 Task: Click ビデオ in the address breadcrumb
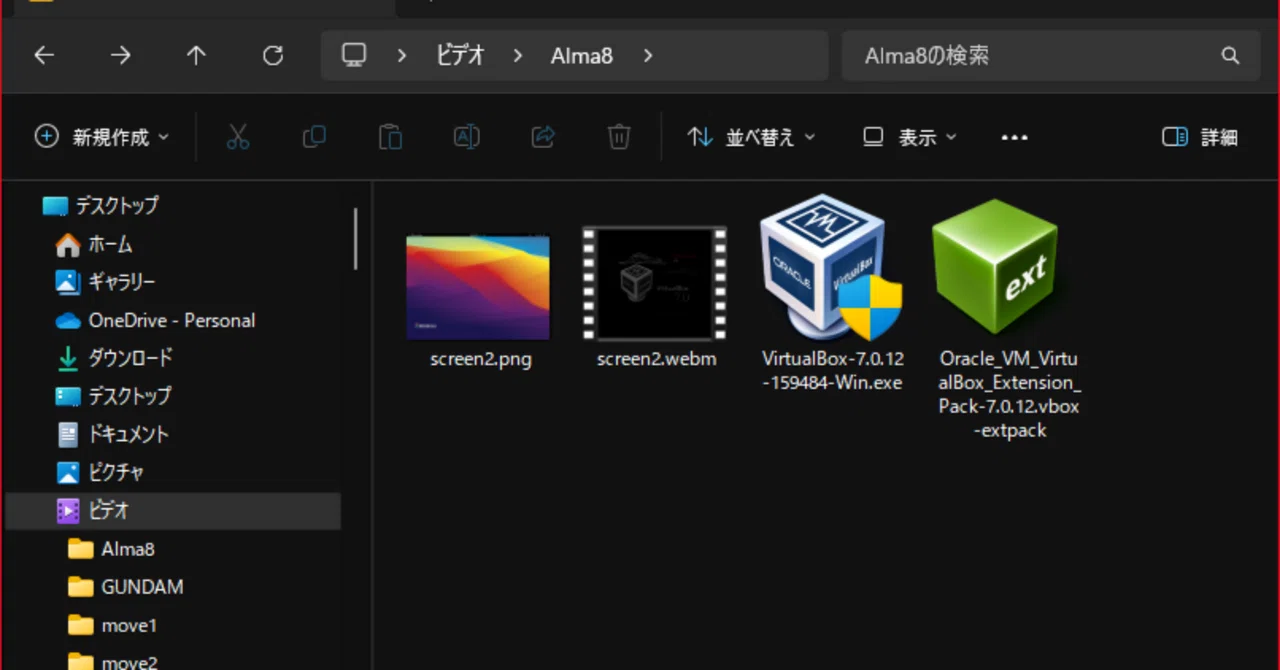coord(460,56)
